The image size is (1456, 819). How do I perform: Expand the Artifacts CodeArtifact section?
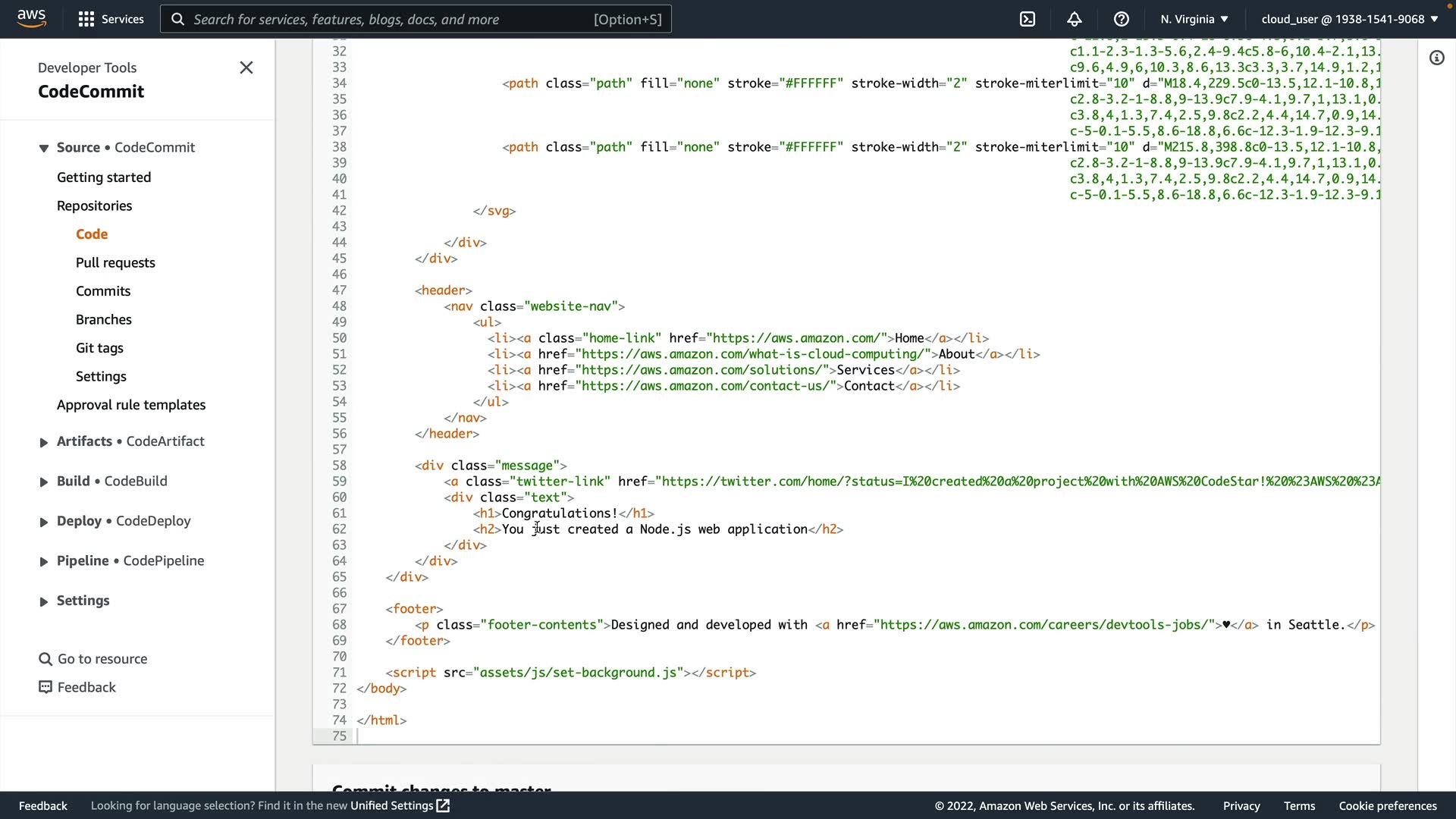tap(43, 442)
